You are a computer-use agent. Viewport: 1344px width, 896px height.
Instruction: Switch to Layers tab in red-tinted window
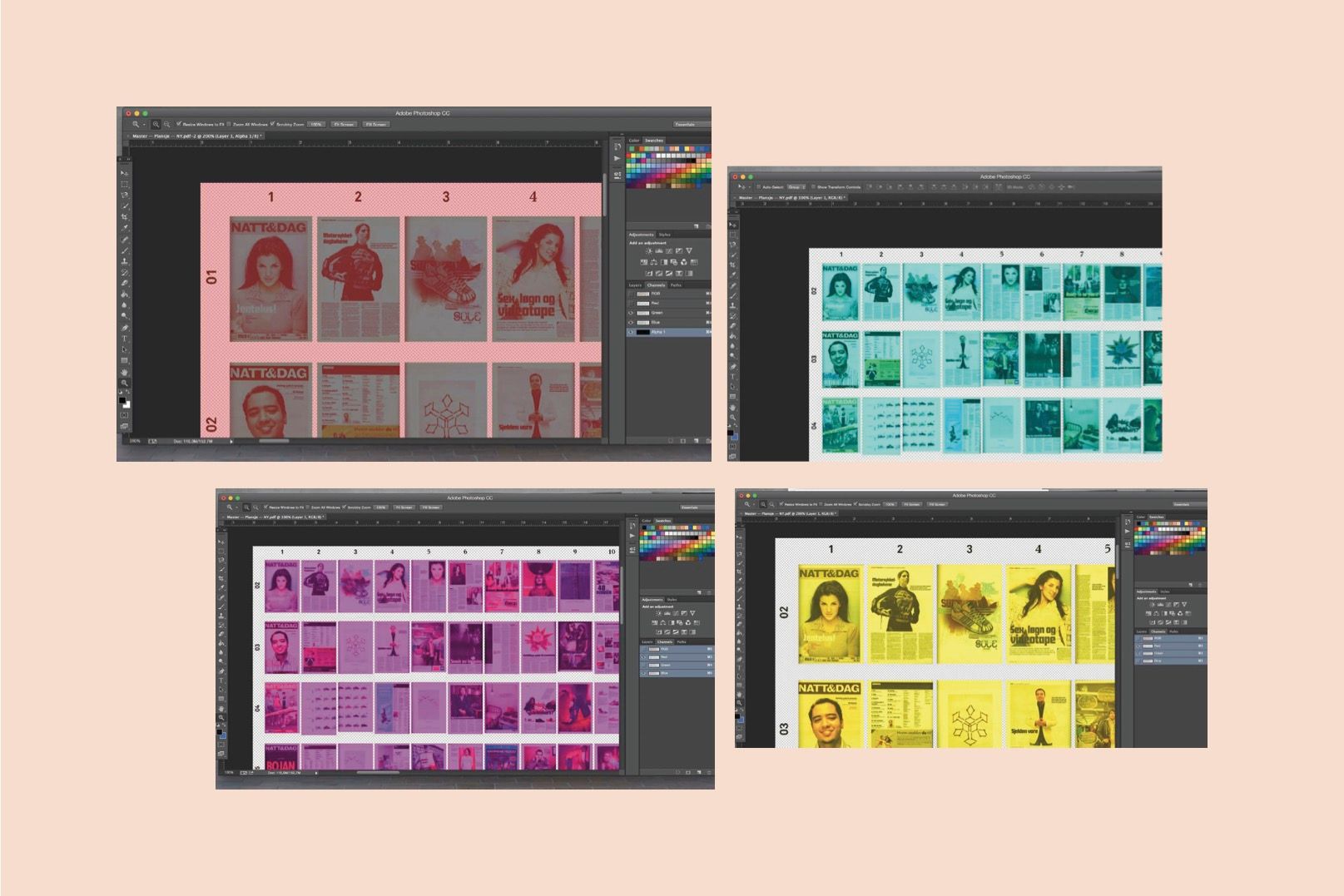tap(635, 285)
